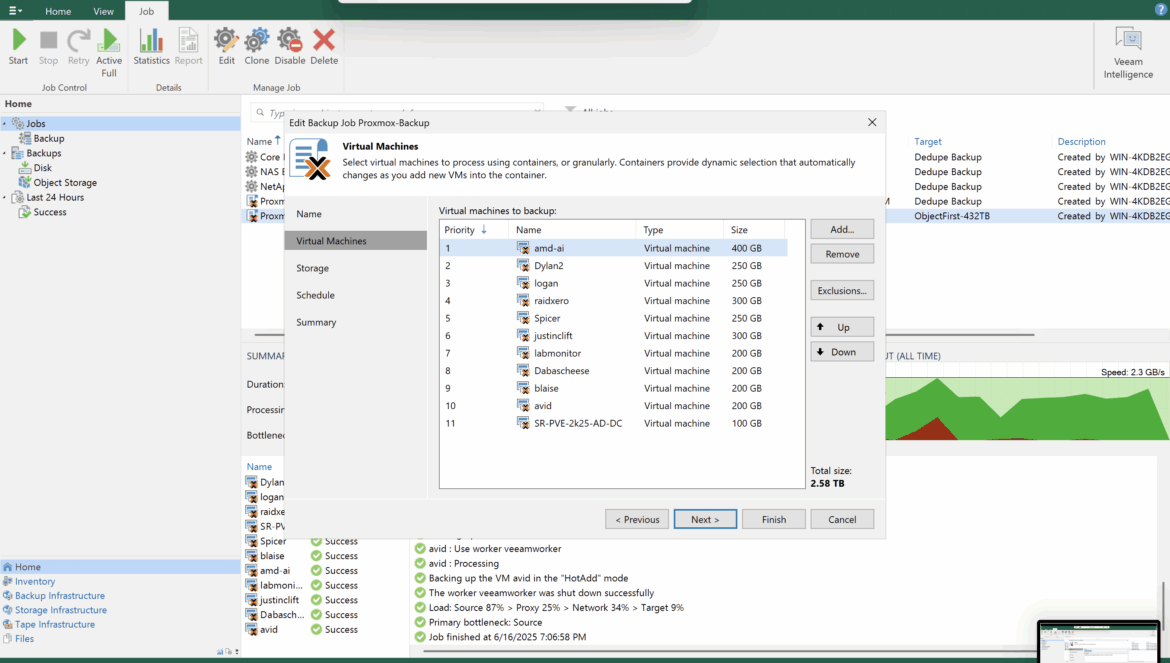Move selected VM Up in priority
Viewport: 1170px width, 663px height.
click(x=842, y=327)
